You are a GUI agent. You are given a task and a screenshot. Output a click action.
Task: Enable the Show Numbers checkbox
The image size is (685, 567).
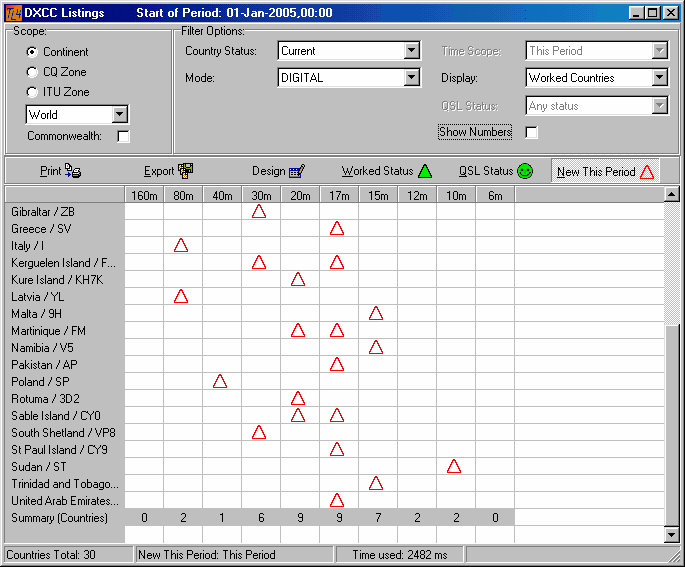[x=532, y=132]
